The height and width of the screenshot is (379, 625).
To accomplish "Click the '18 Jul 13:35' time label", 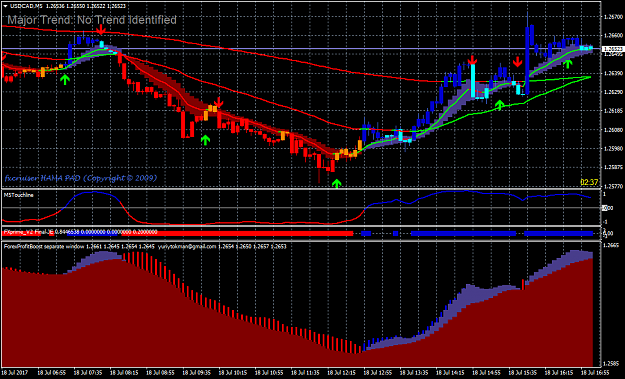I will tap(415, 373).
